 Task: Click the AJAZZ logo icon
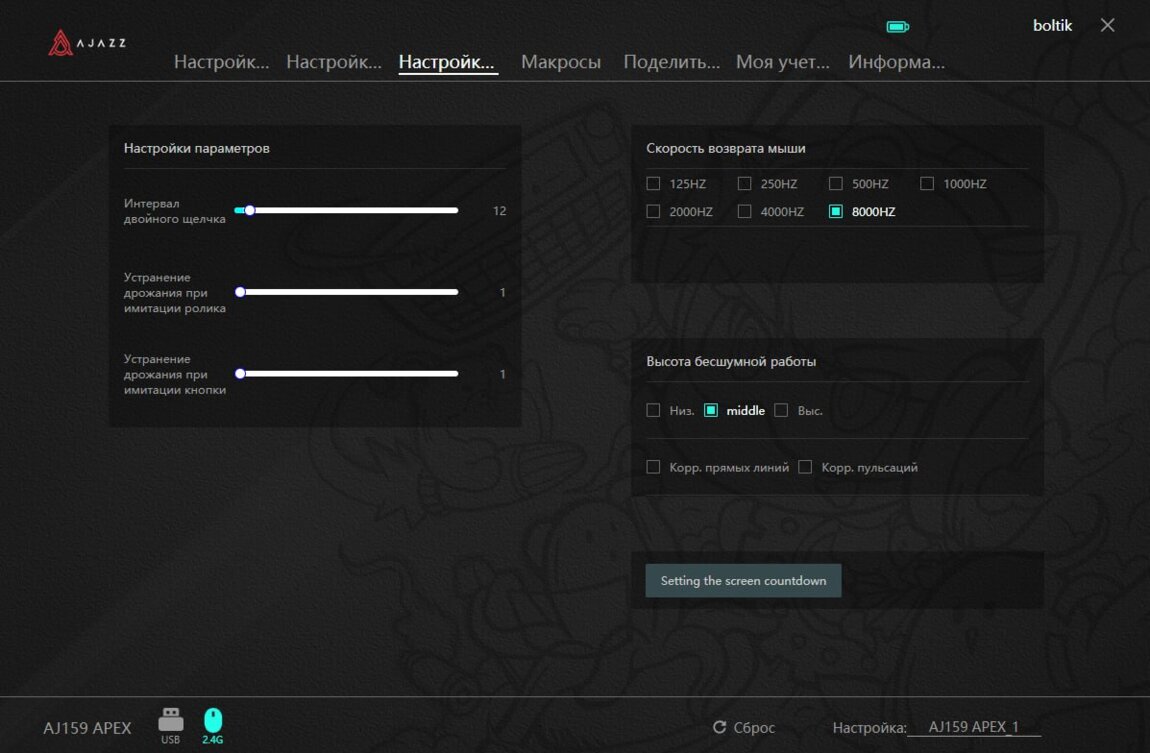click(62, 43)
